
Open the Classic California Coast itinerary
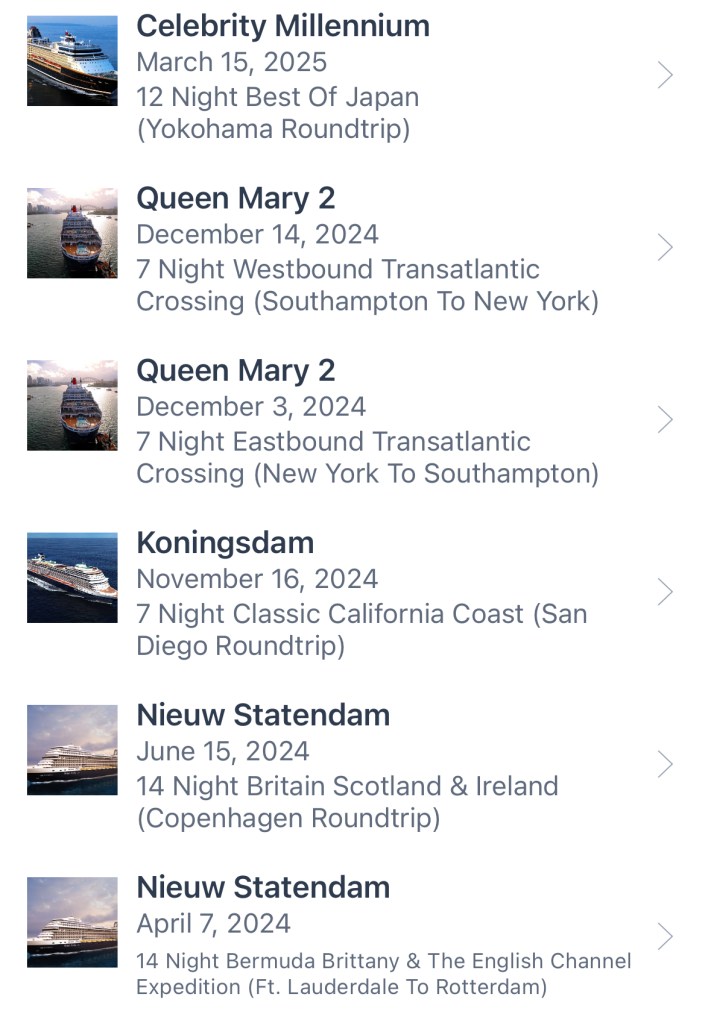(361, 630)
